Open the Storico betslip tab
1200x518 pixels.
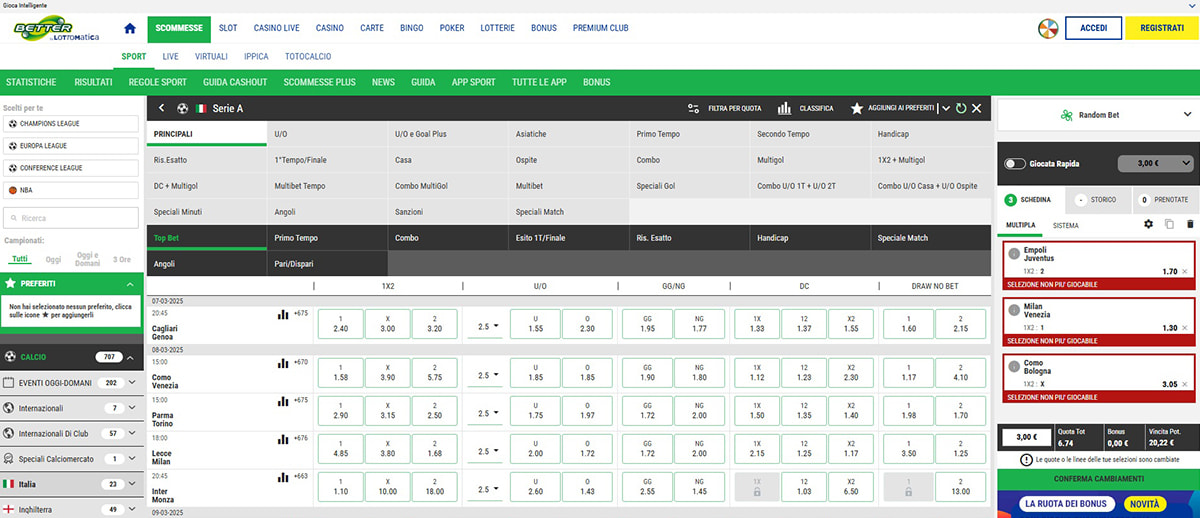click(x=1098, y=199)
